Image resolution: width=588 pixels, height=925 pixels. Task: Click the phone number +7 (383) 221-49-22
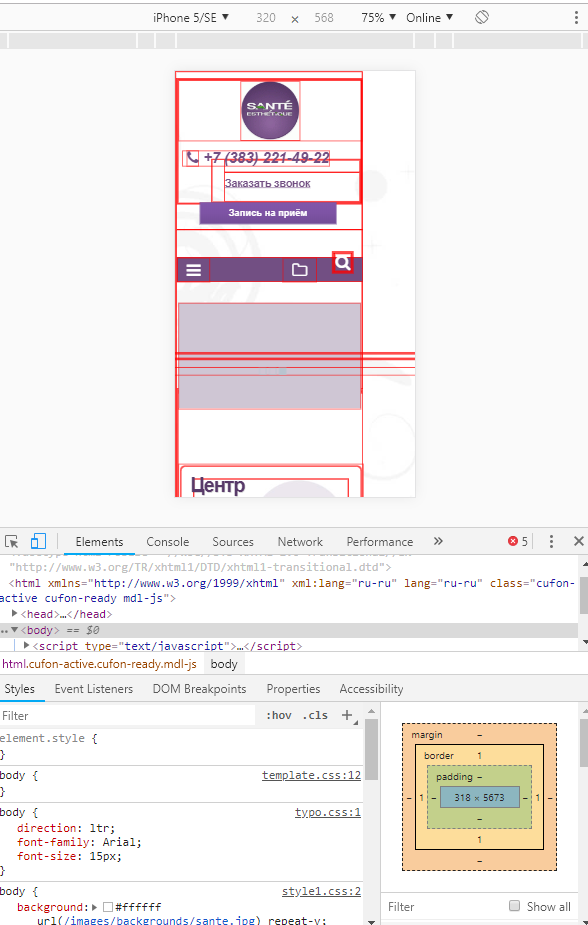click(266, 158)
